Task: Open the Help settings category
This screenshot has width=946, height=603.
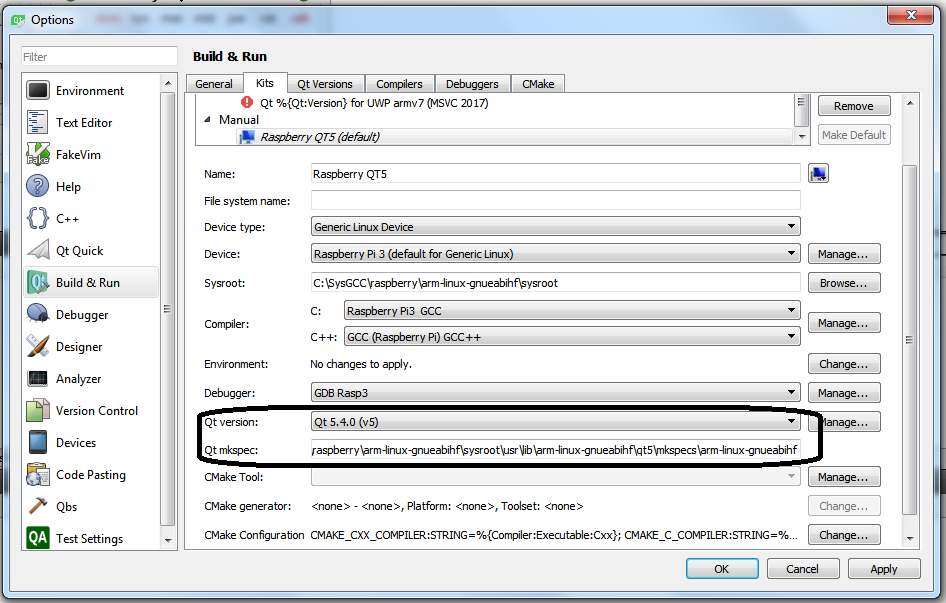Action: (90, 187)
